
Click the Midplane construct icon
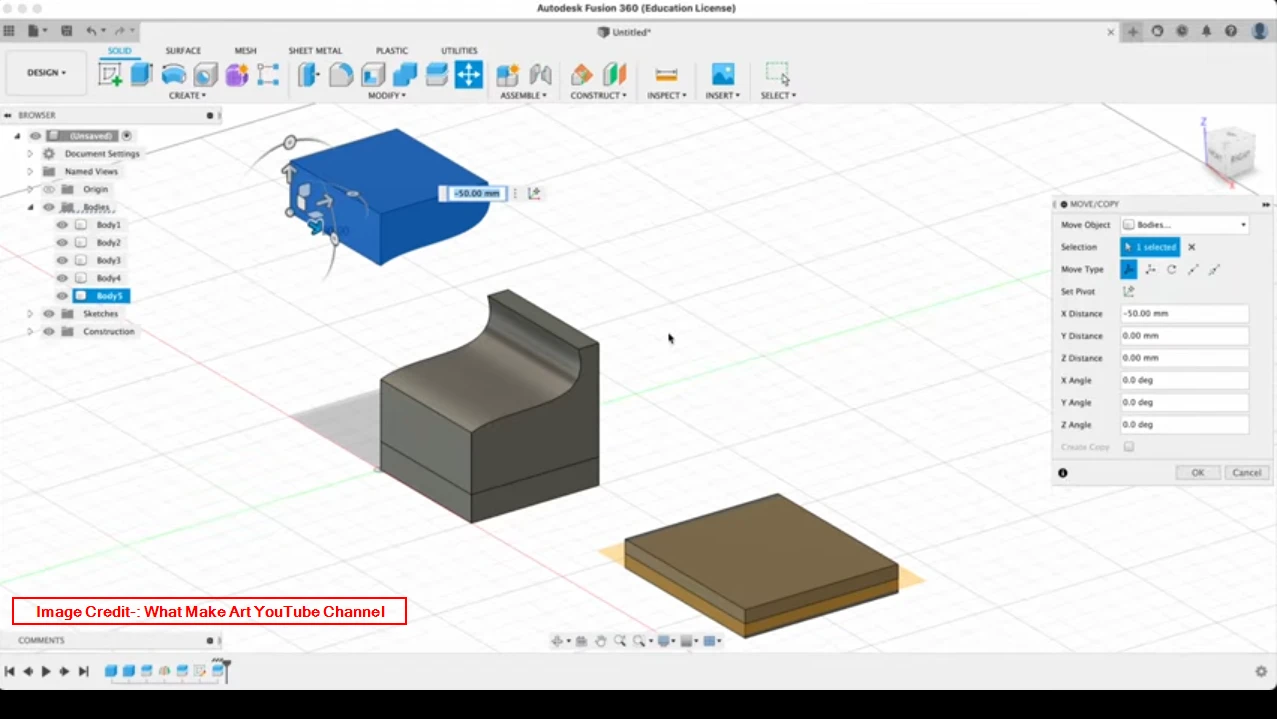tap(614, 74)
